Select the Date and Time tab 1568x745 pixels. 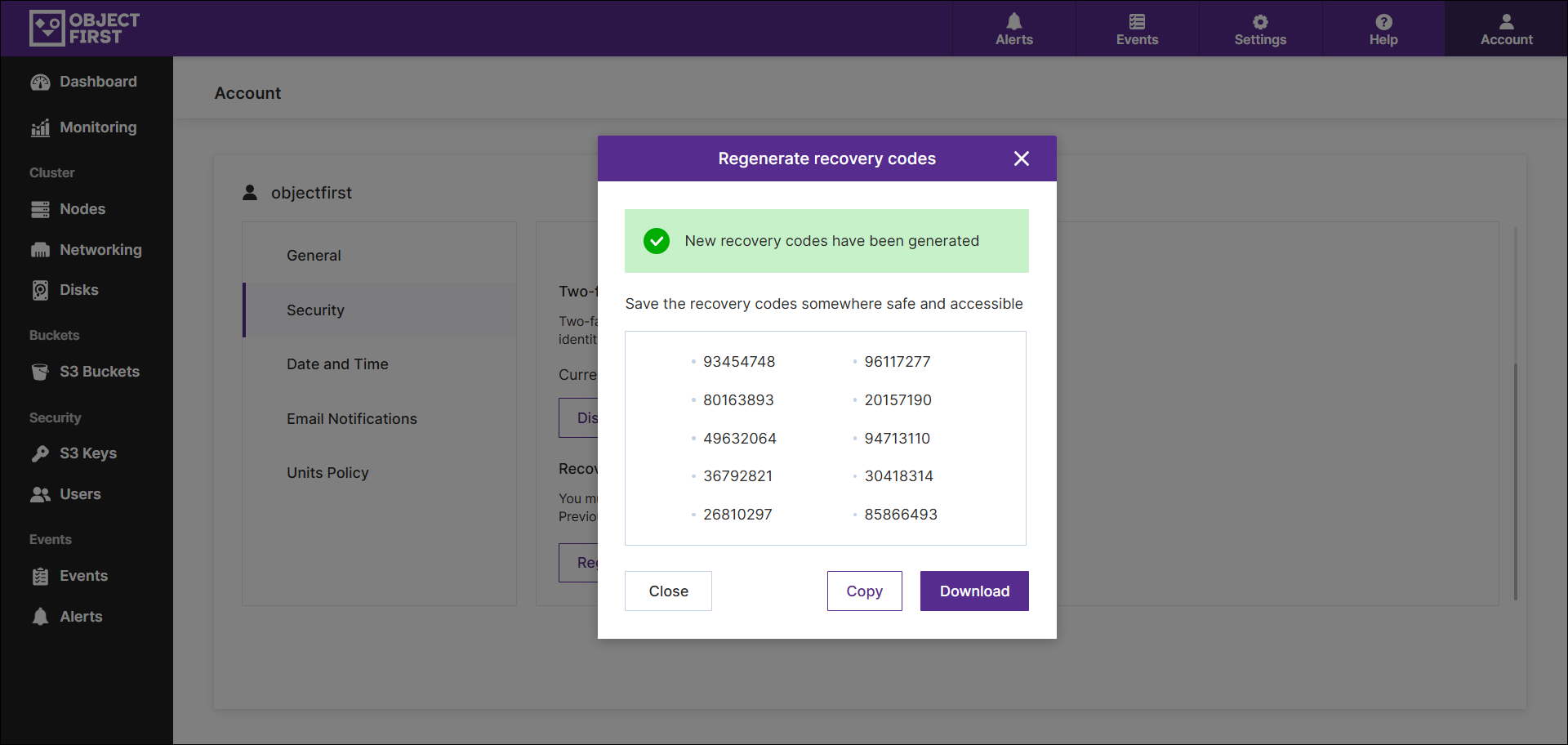tap(380, 364)
